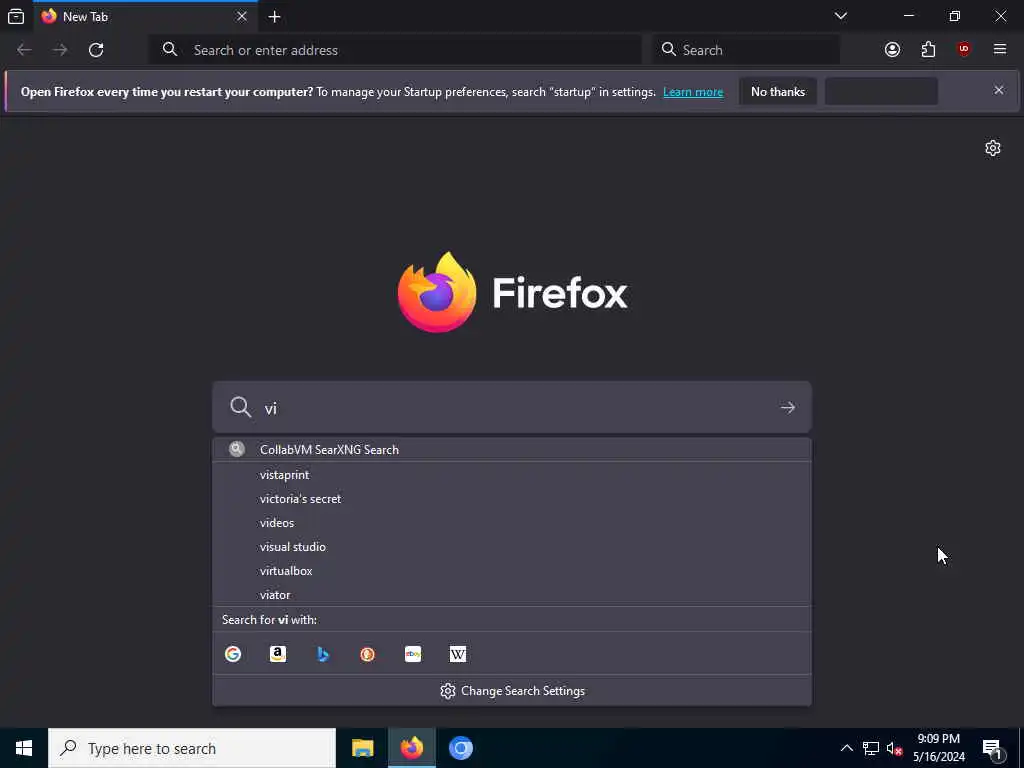
Task: Search vi with Wikipedia icon
Action: pos(458,654)
